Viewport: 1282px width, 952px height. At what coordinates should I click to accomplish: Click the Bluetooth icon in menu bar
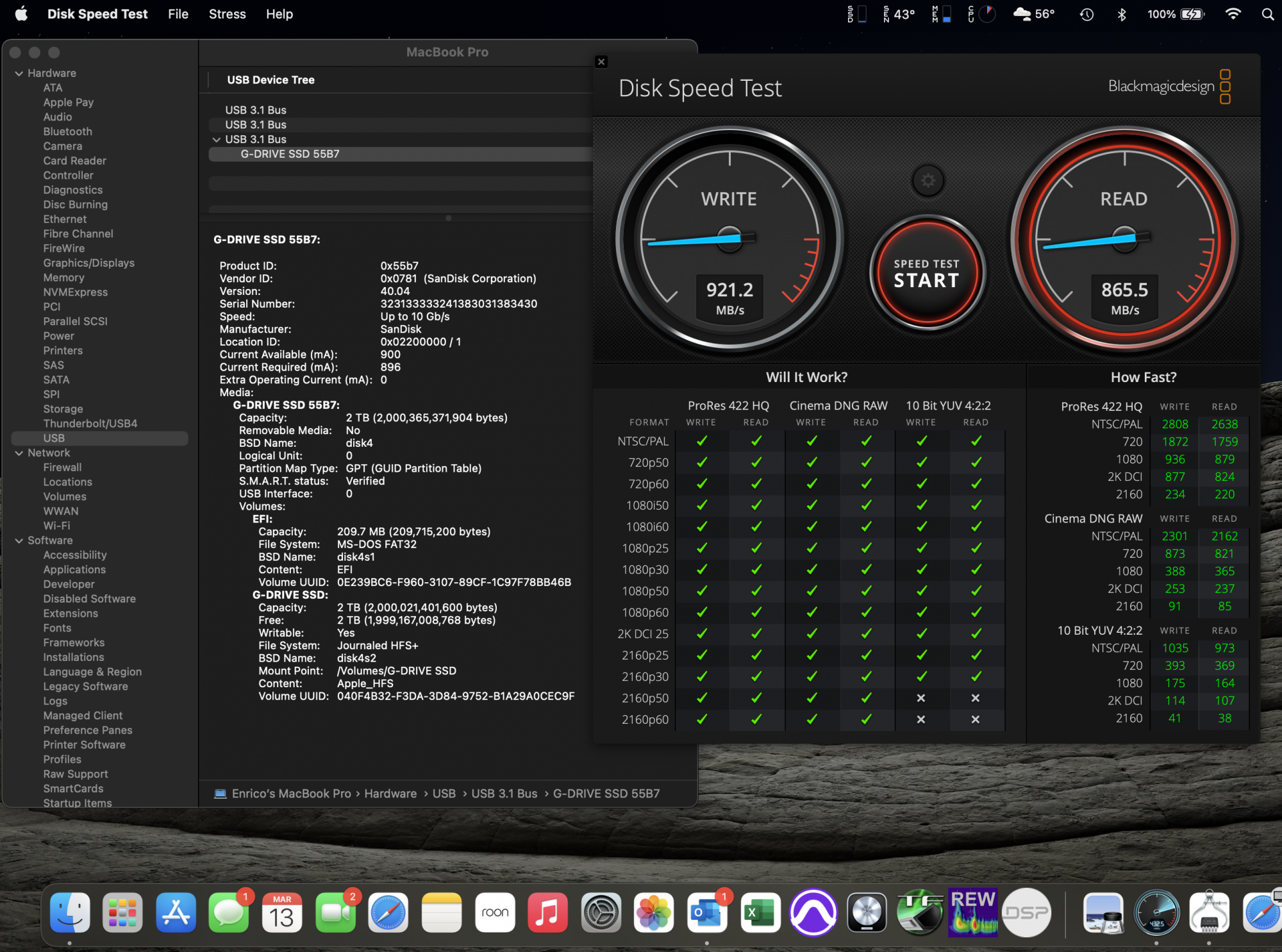1122,14
